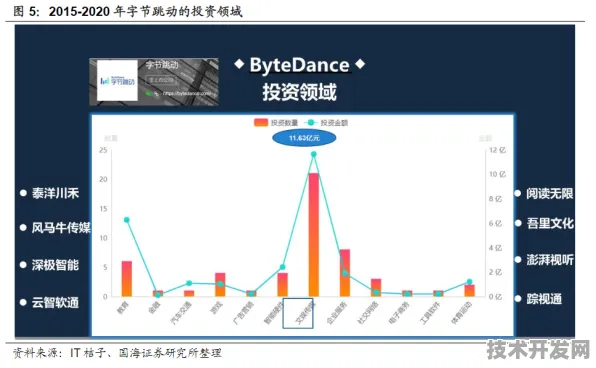The width and height of the screenshot is (596, 368).
Task: Click the 企业服务 x-axis label
Action: [337, 312]
